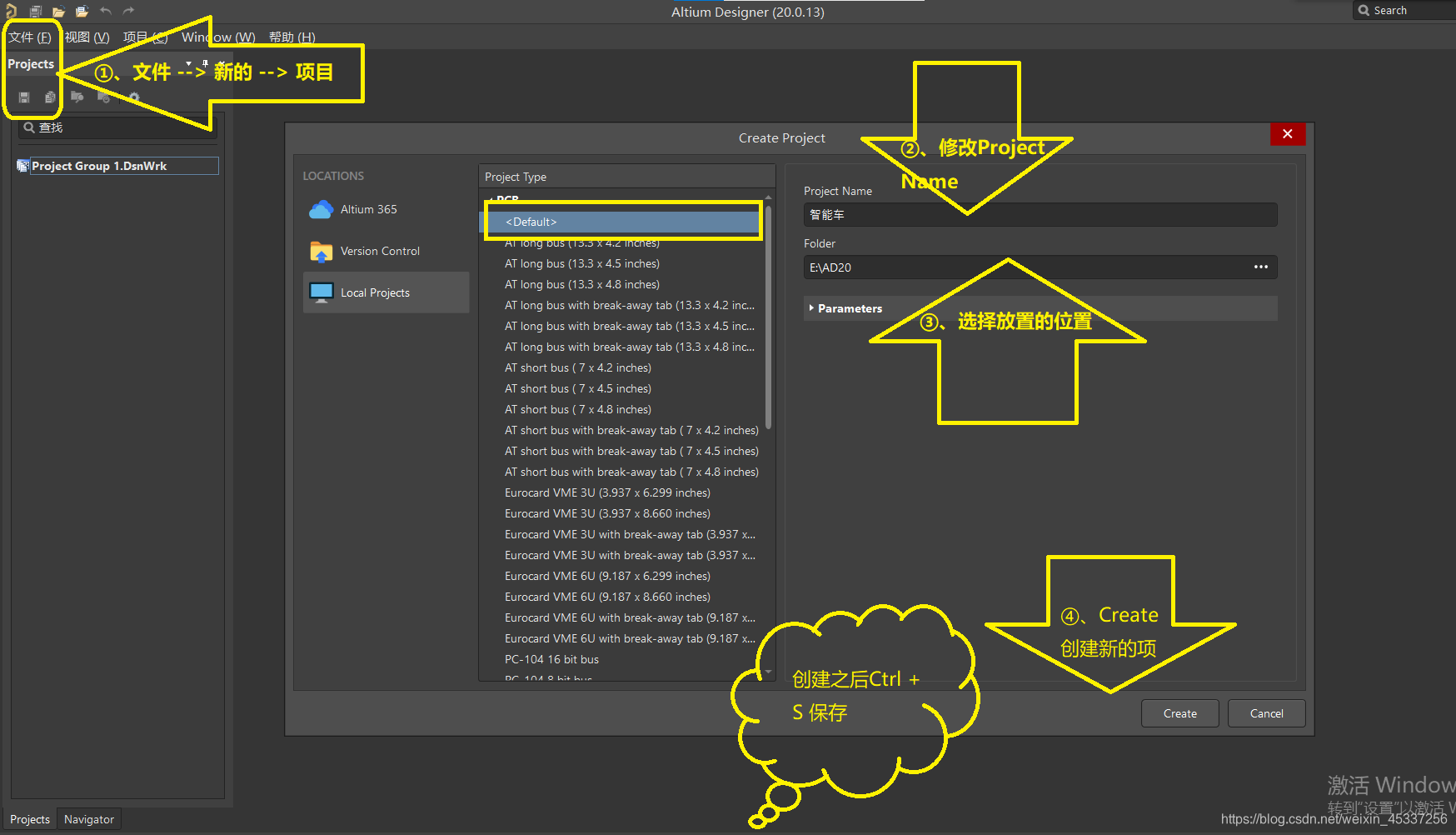Screen dimensions: 1456x835
Task: Click the Altium 365 cloud icon
Action: click(321, 209)
